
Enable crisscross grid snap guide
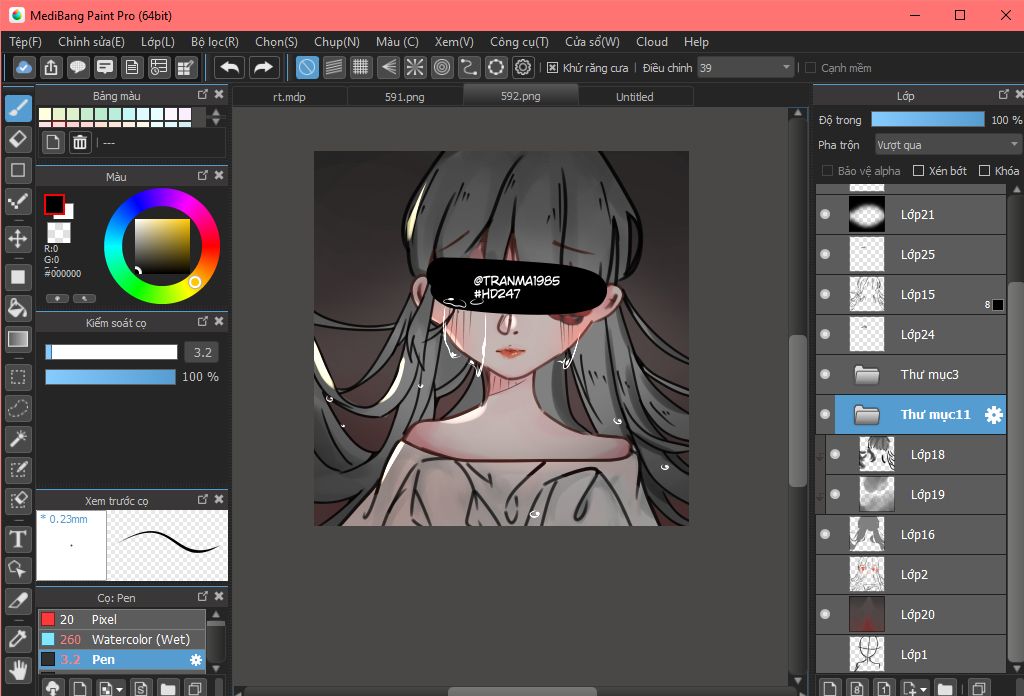[x=360, y=67]
